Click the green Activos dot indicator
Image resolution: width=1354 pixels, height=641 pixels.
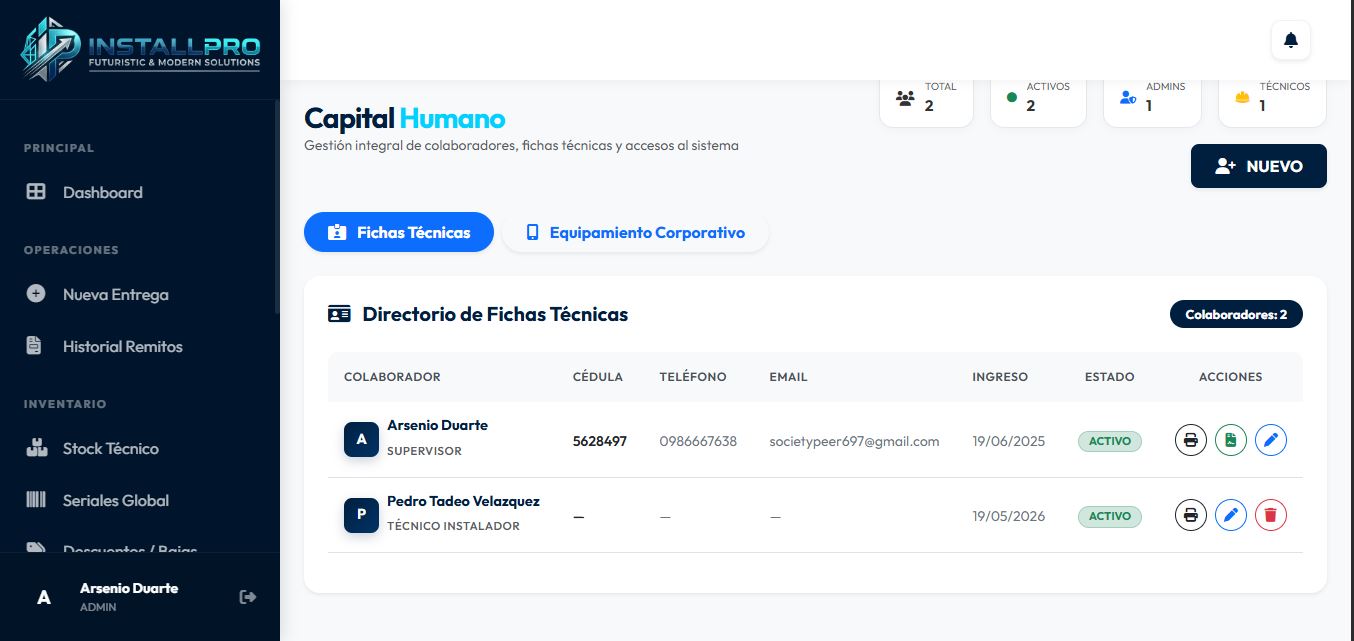coord(1012,98)
